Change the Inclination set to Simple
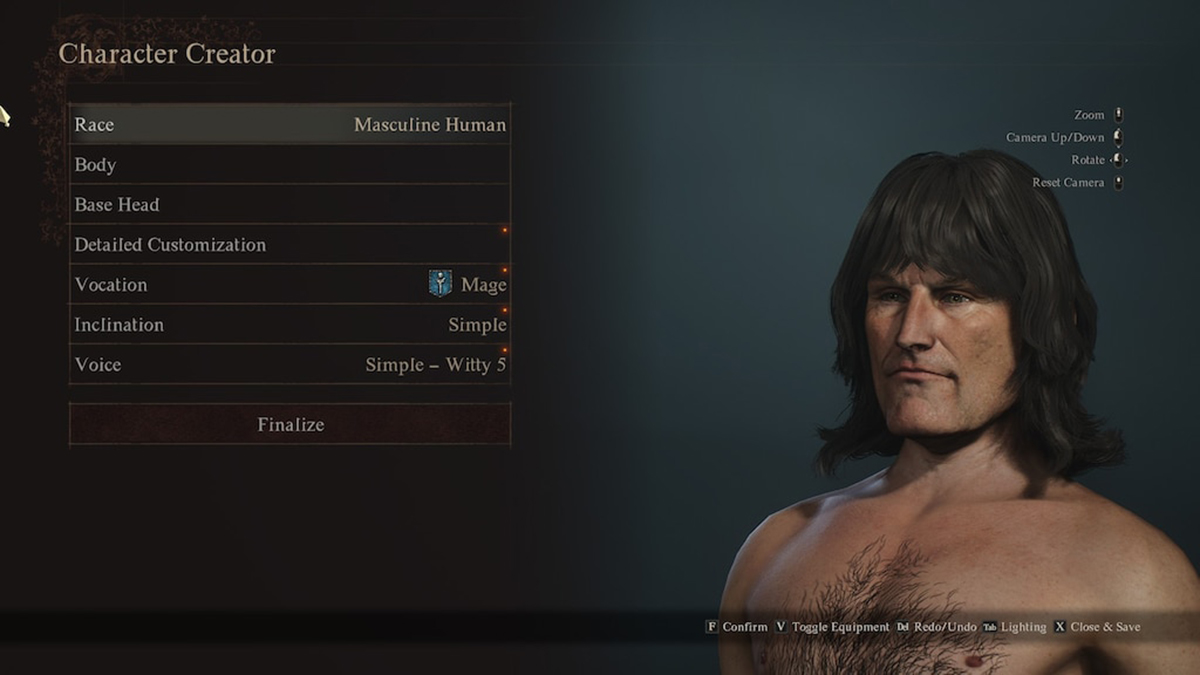Screen dimensions: 1200x675 (290, 324)
